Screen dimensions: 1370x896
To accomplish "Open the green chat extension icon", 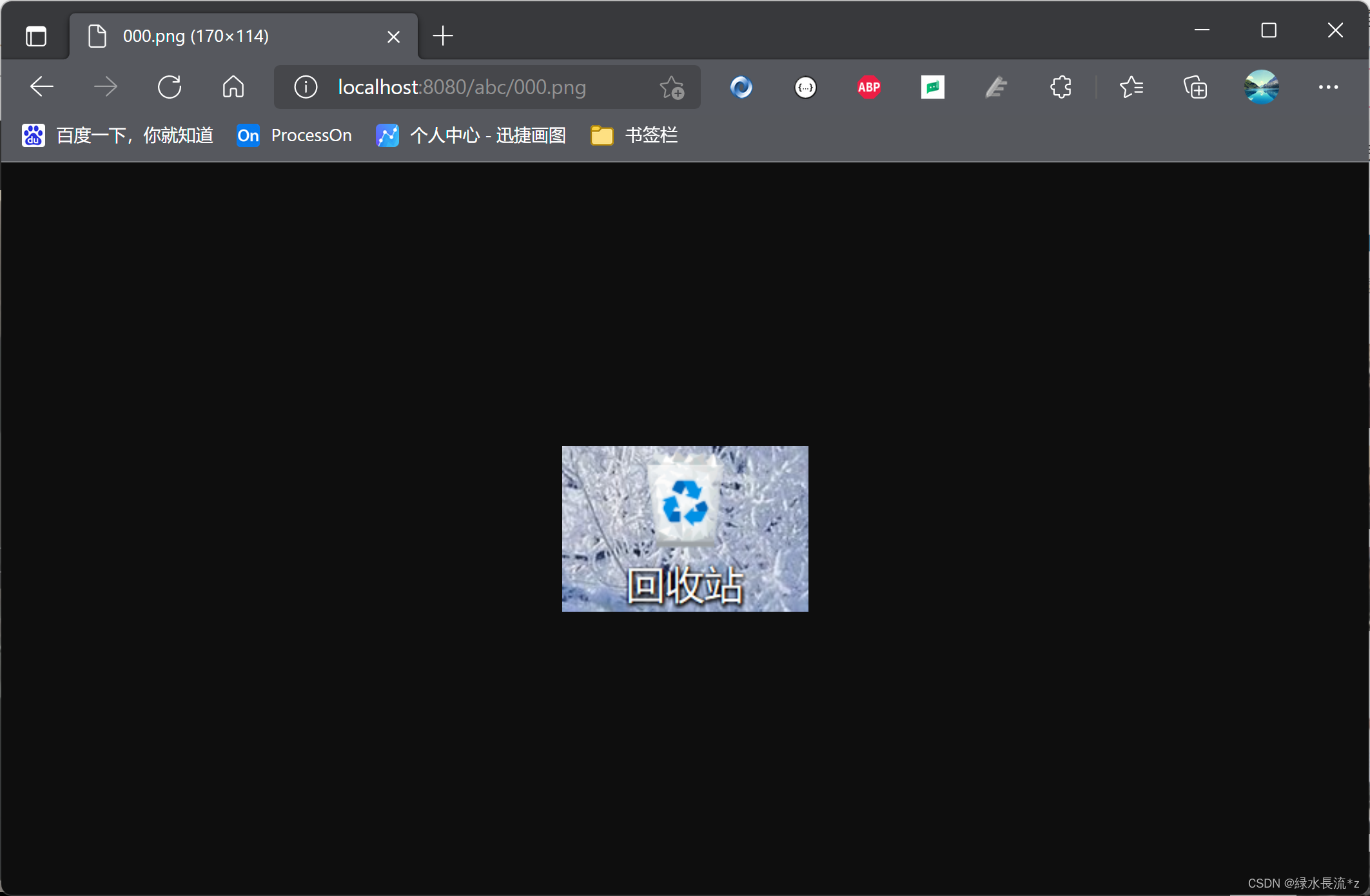I will pos(933,87).
